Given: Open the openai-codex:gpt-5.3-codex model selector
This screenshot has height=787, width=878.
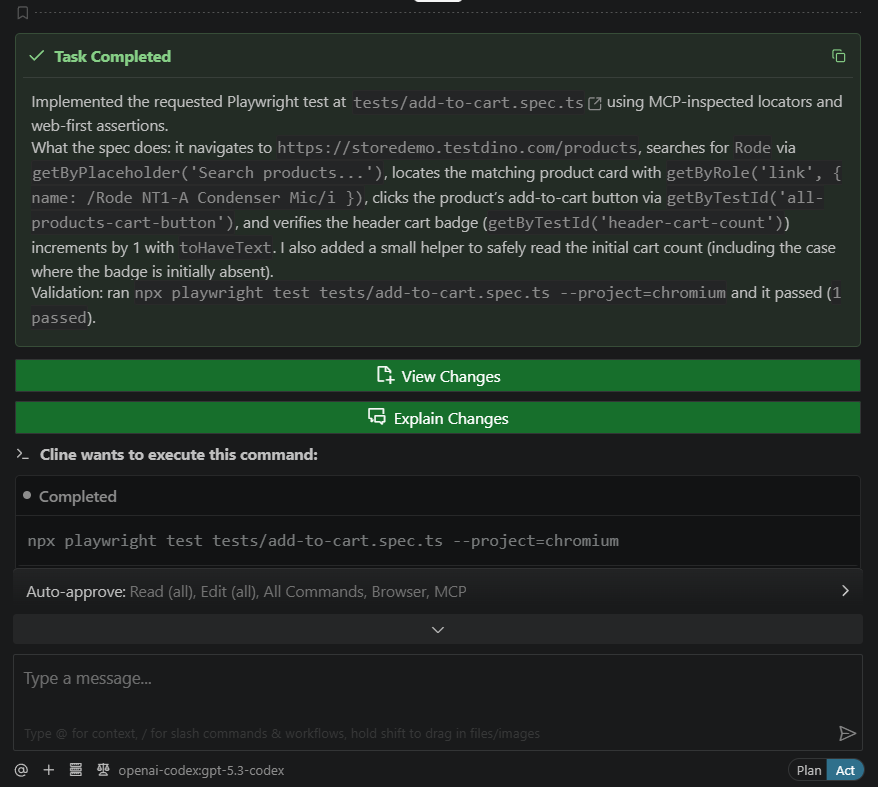Looking at the screenshot, I should [x=201, y=770].
